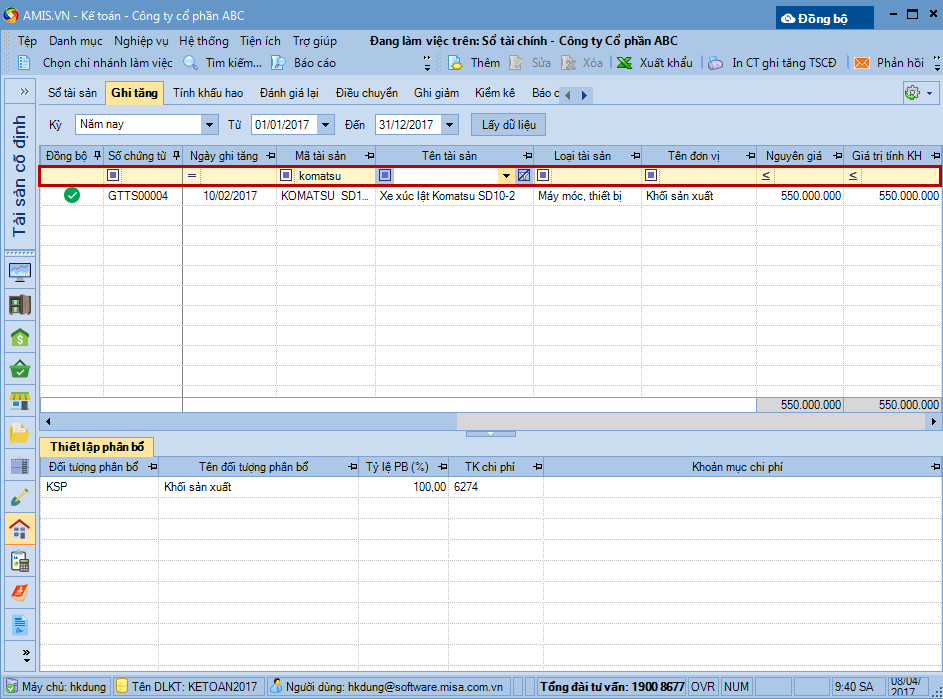Open the green dollar house sidebar icon
943x699 pixels.
click(x=19, y=338)
